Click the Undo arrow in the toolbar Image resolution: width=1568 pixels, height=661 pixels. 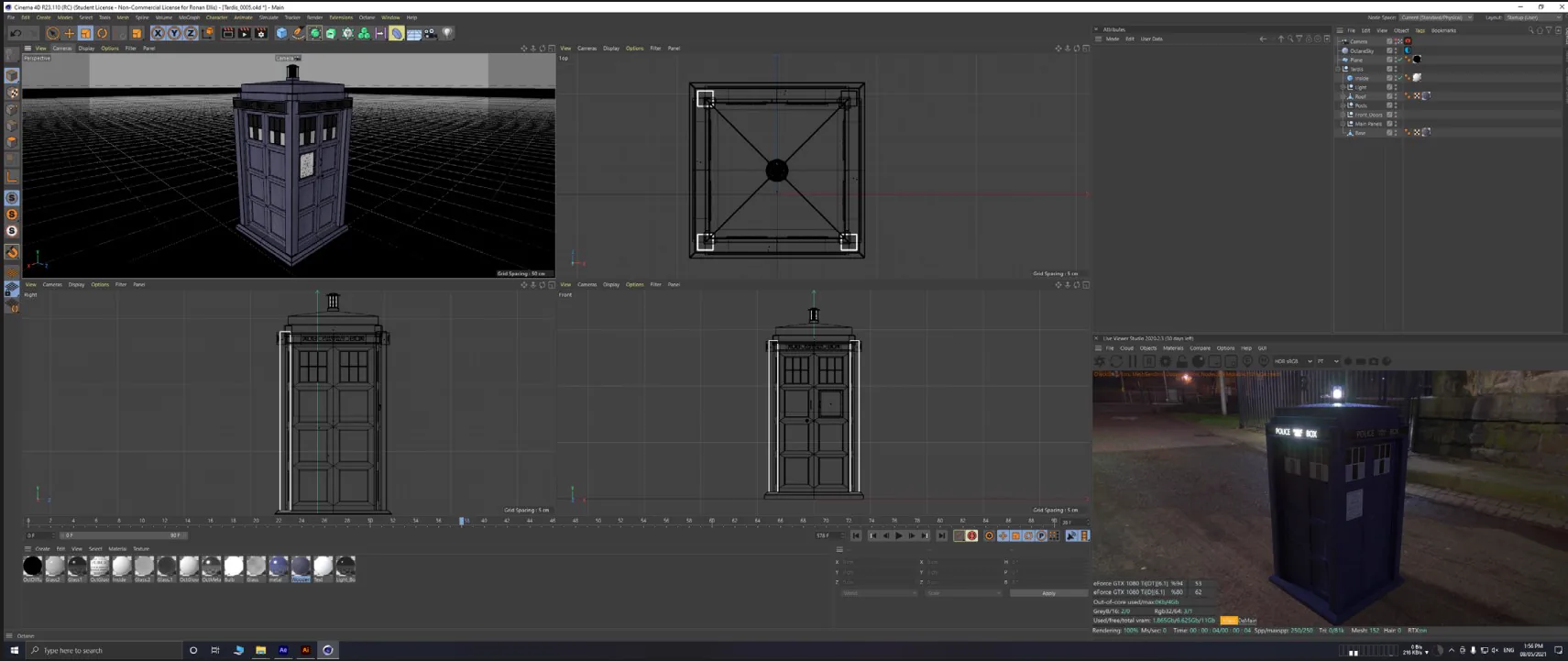tap(16, 33)
